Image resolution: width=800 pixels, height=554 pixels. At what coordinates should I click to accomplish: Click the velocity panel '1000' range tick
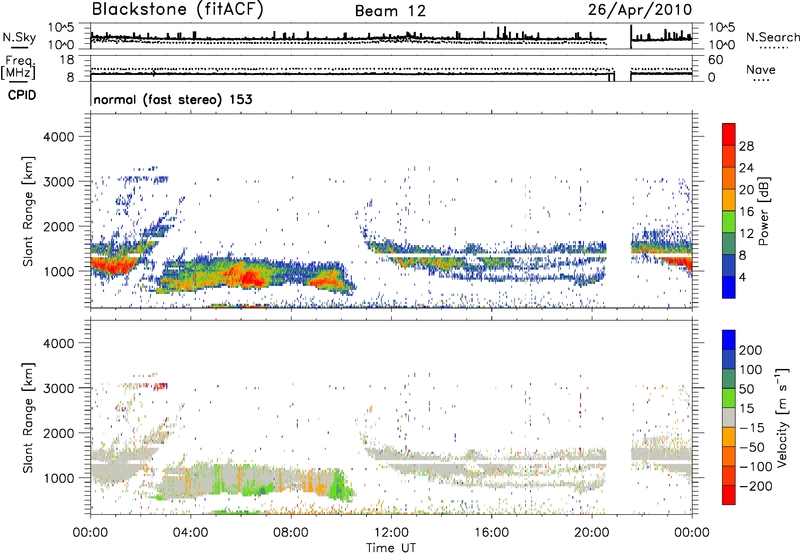pyautogui.click(x=58, y=478)
